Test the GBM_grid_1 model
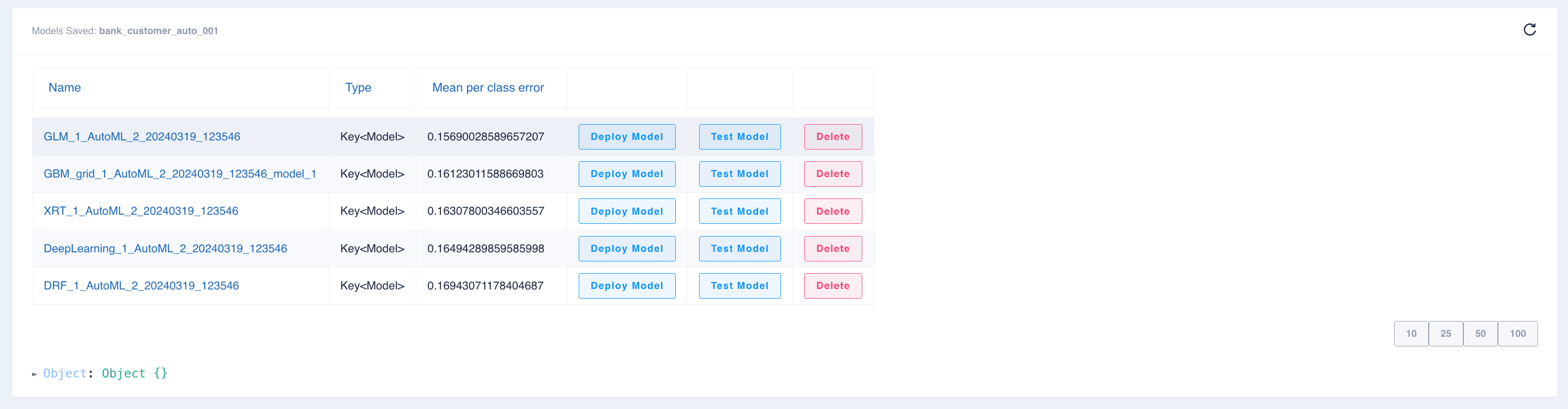Image resolution: width=1568 pixels, height=409 pixels. tap(739, 173)
